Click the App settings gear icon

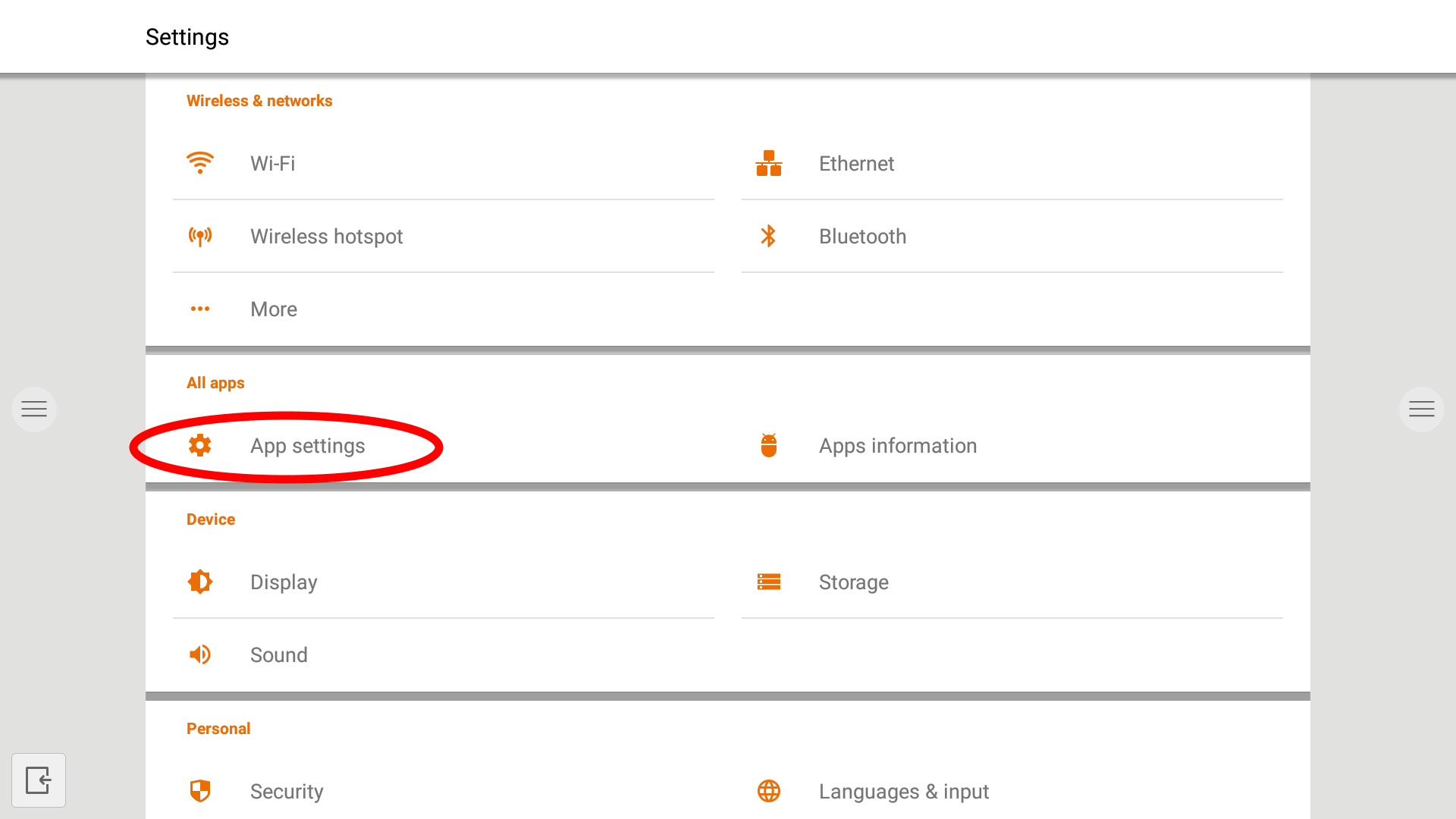tap(199, 446)
